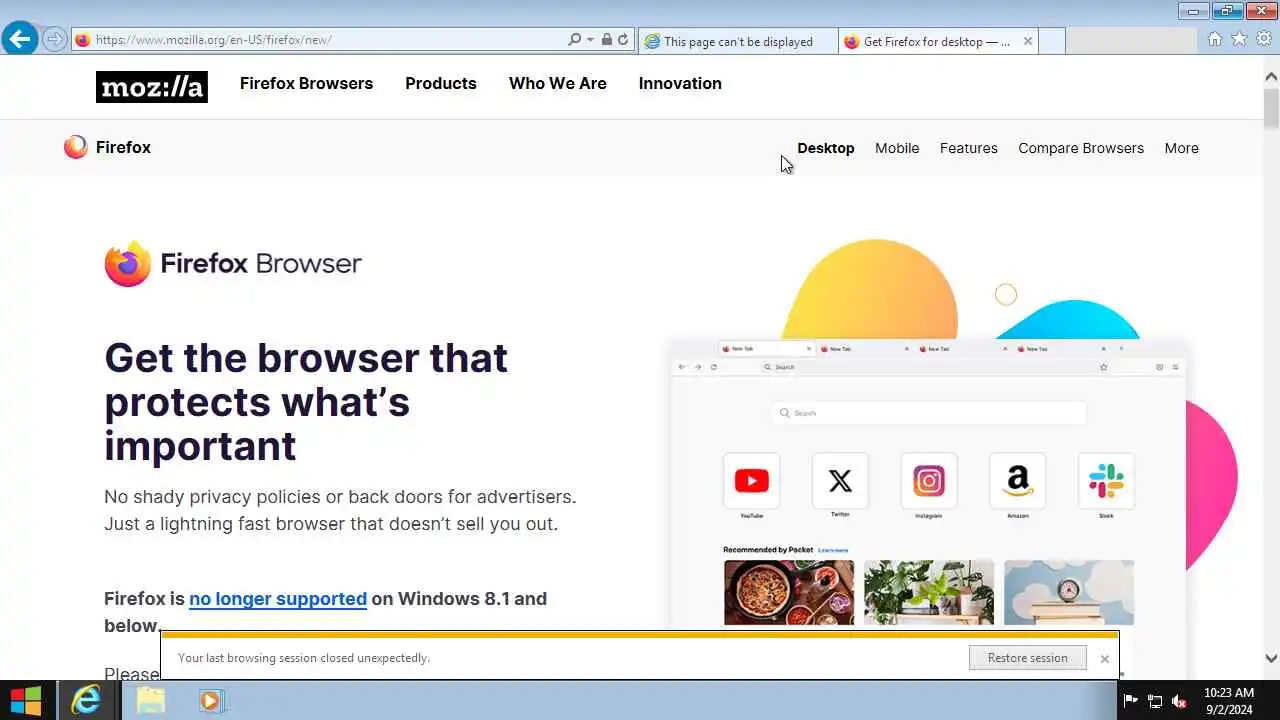This screenshot has width=1280, height=720.
Task: Click the pizza Pocket recommendation thumbnail
Action: (789, 592)
